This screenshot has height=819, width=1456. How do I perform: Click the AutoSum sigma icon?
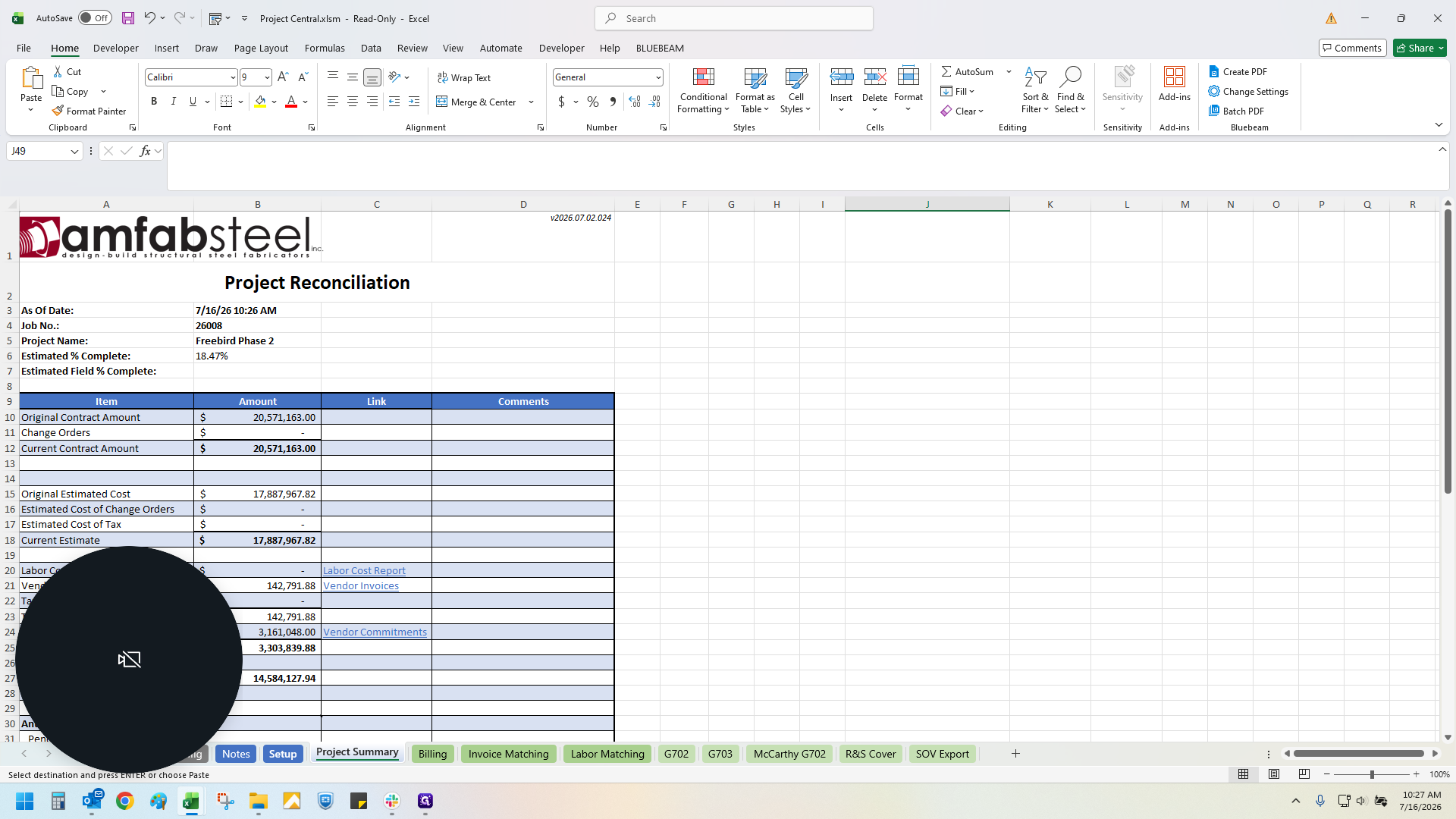[946, 71]
